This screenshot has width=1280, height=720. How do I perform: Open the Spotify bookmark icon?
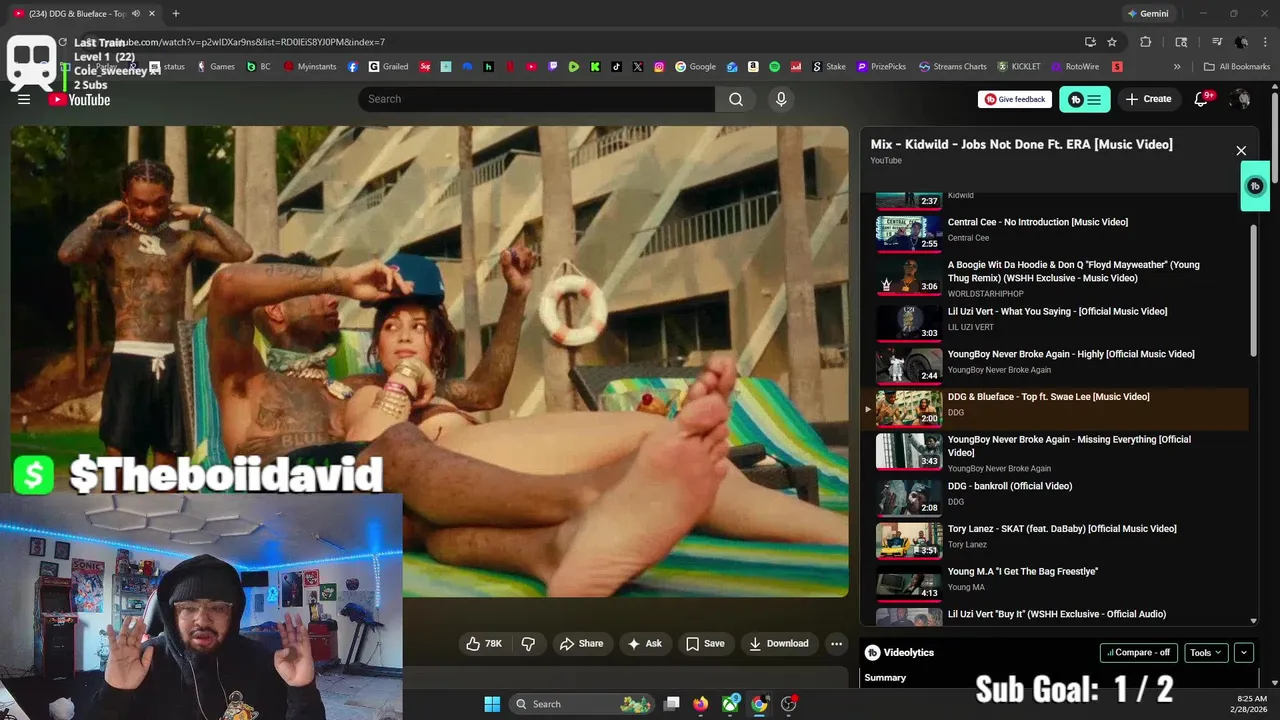point(775,67)
